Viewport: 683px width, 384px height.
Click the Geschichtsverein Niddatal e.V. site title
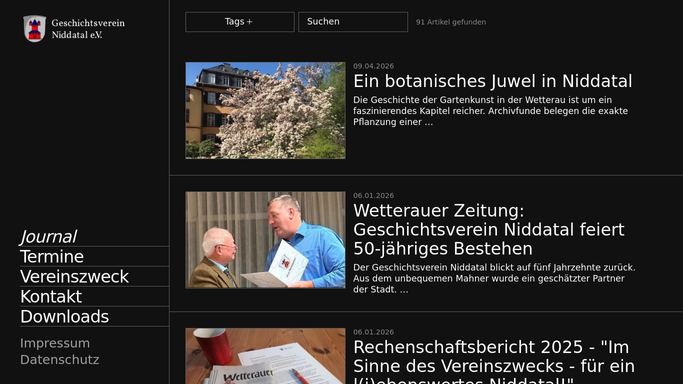pyautogui.click(x=88, y=29)
